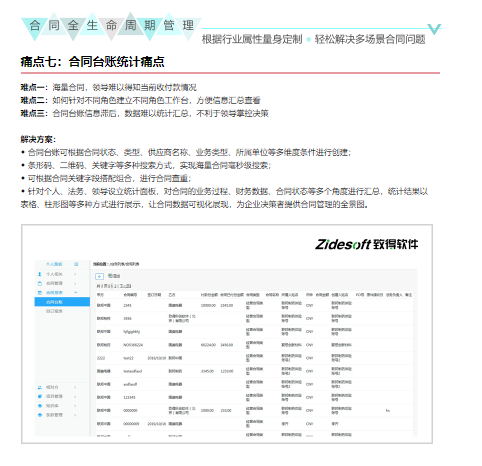Click the heading 痛点七：合同台账统计痛点
This screenshot has height=466, width=482.
pyautogui.click(x=92, y=62)
